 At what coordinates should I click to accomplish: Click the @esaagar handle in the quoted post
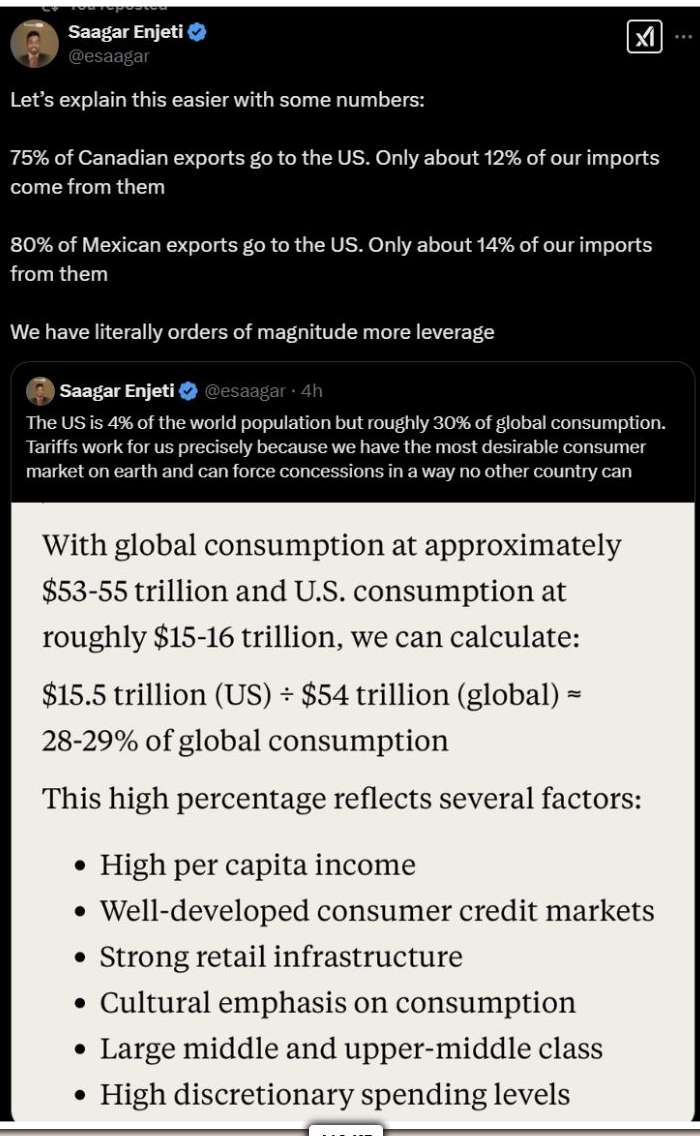[244, 390]
